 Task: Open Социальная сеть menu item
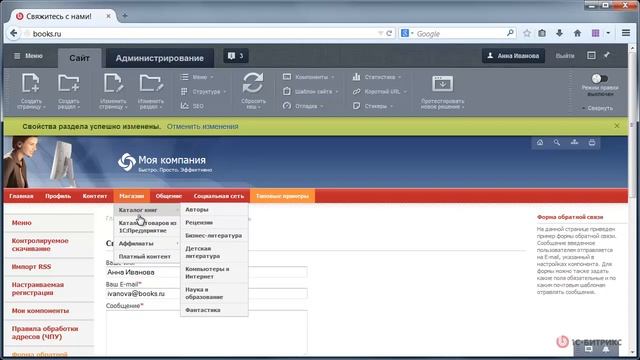tap(219, 196)
